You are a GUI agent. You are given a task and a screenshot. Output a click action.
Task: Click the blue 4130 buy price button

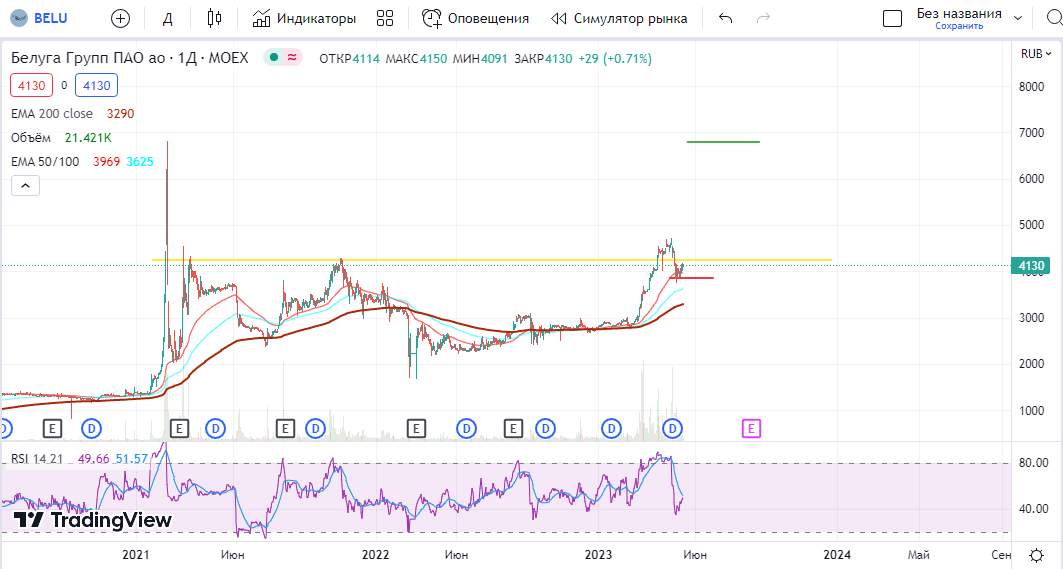(x=96, y=85)
